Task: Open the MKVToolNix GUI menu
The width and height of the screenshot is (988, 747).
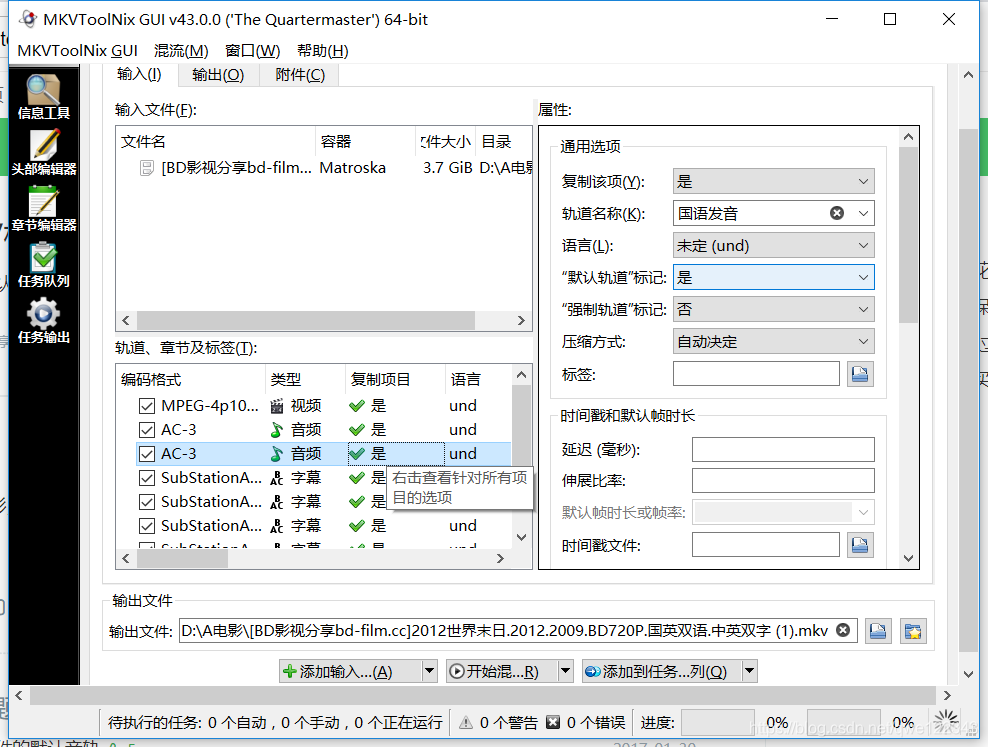Action: [x=78, y=50]
